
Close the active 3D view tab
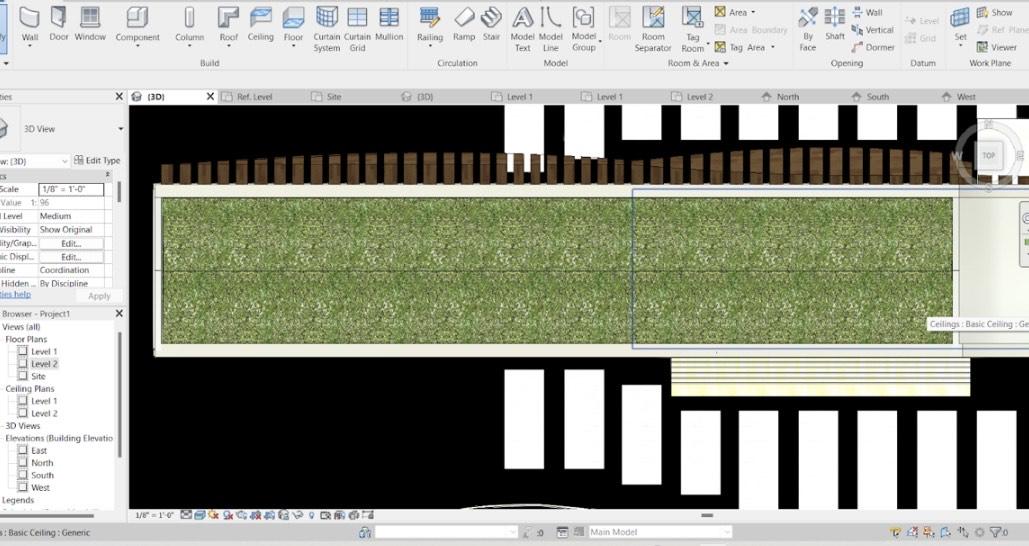tap(210, 96)
